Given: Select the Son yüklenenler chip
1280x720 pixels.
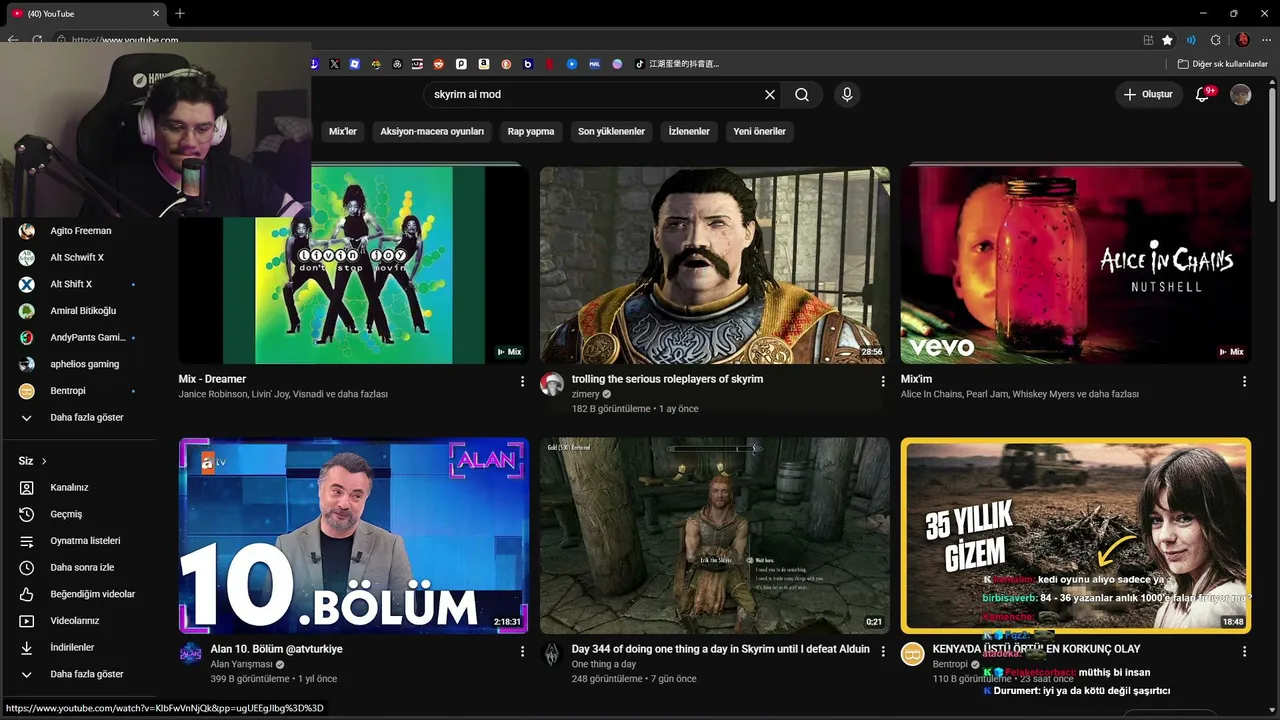Looking at the screenshot, I should pos(611,131).
